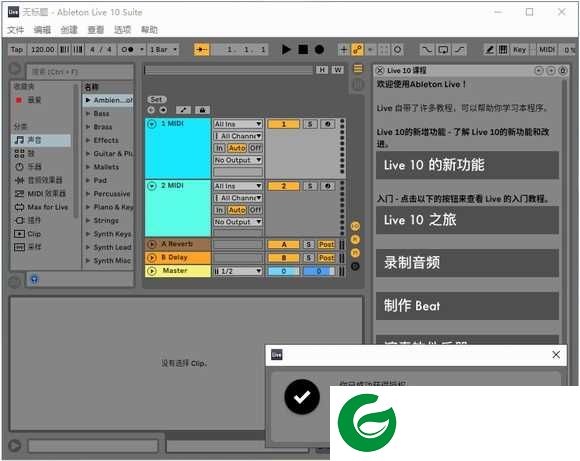Click the Session Record circle button
Image resolution: width=580 pixels, height=461 pixels.
tap(398, 49)
